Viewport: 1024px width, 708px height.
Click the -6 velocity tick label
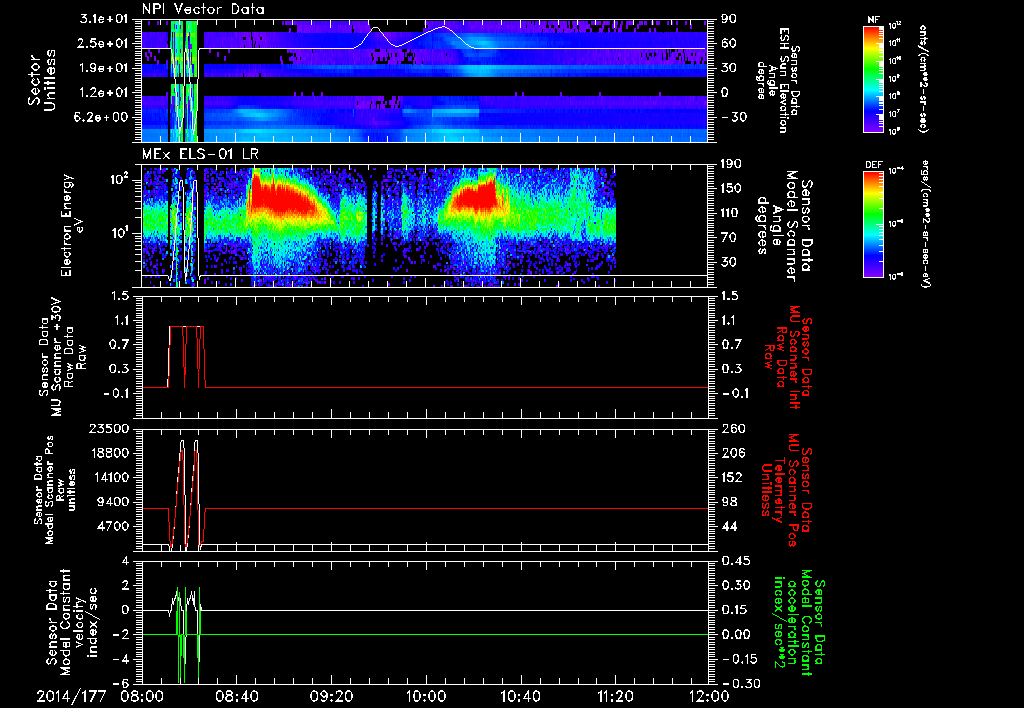click(x=121, y=683)
